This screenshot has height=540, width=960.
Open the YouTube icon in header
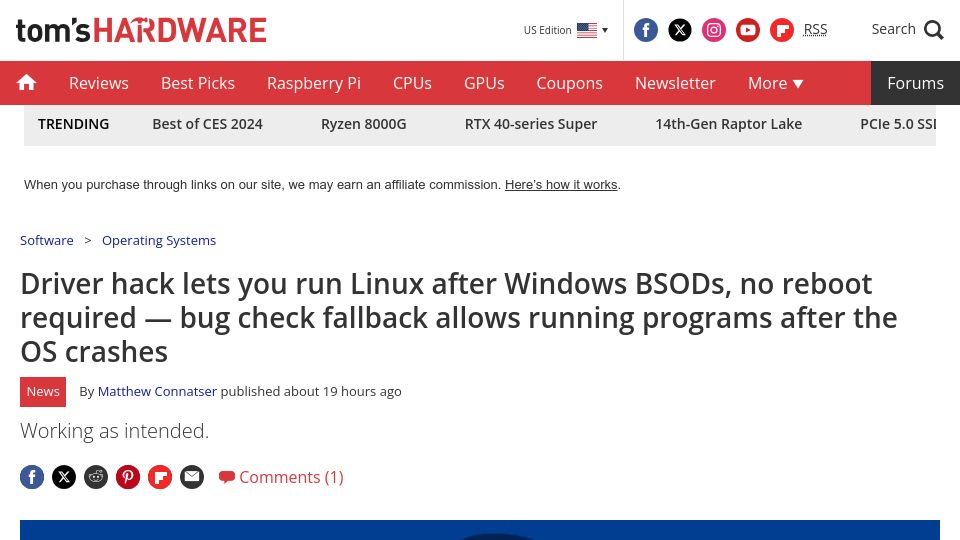[x=748, y=30]
